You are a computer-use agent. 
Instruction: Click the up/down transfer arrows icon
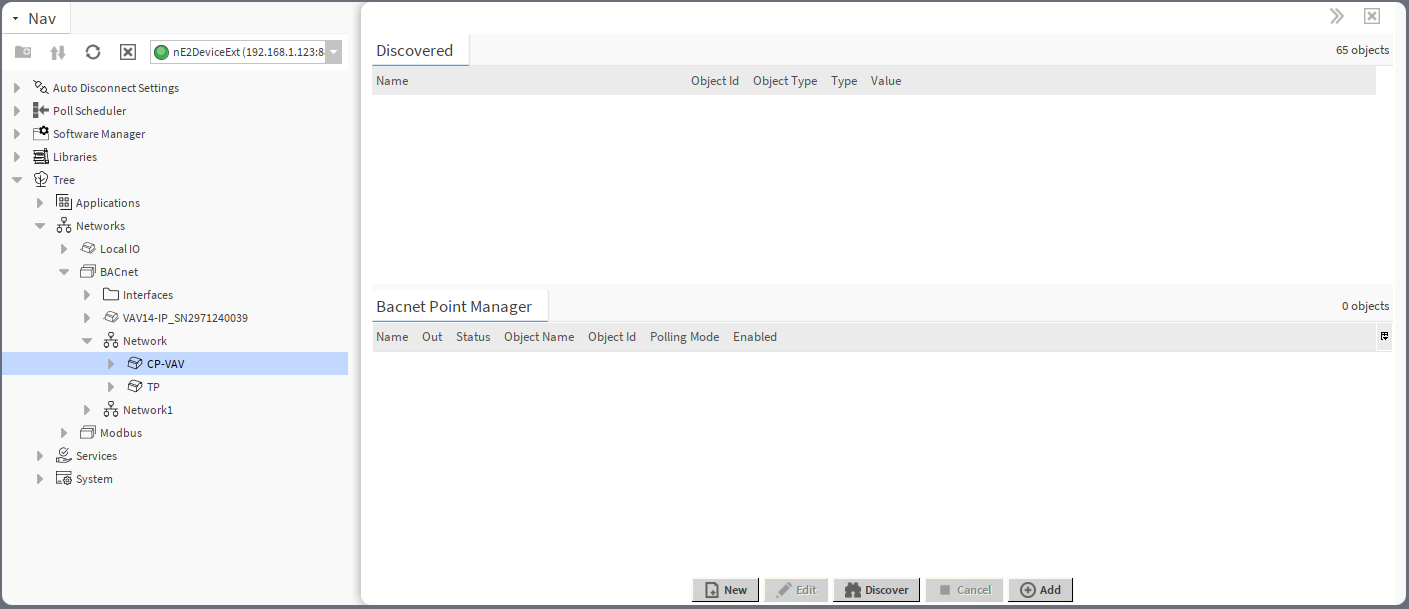tap(57, 51)
